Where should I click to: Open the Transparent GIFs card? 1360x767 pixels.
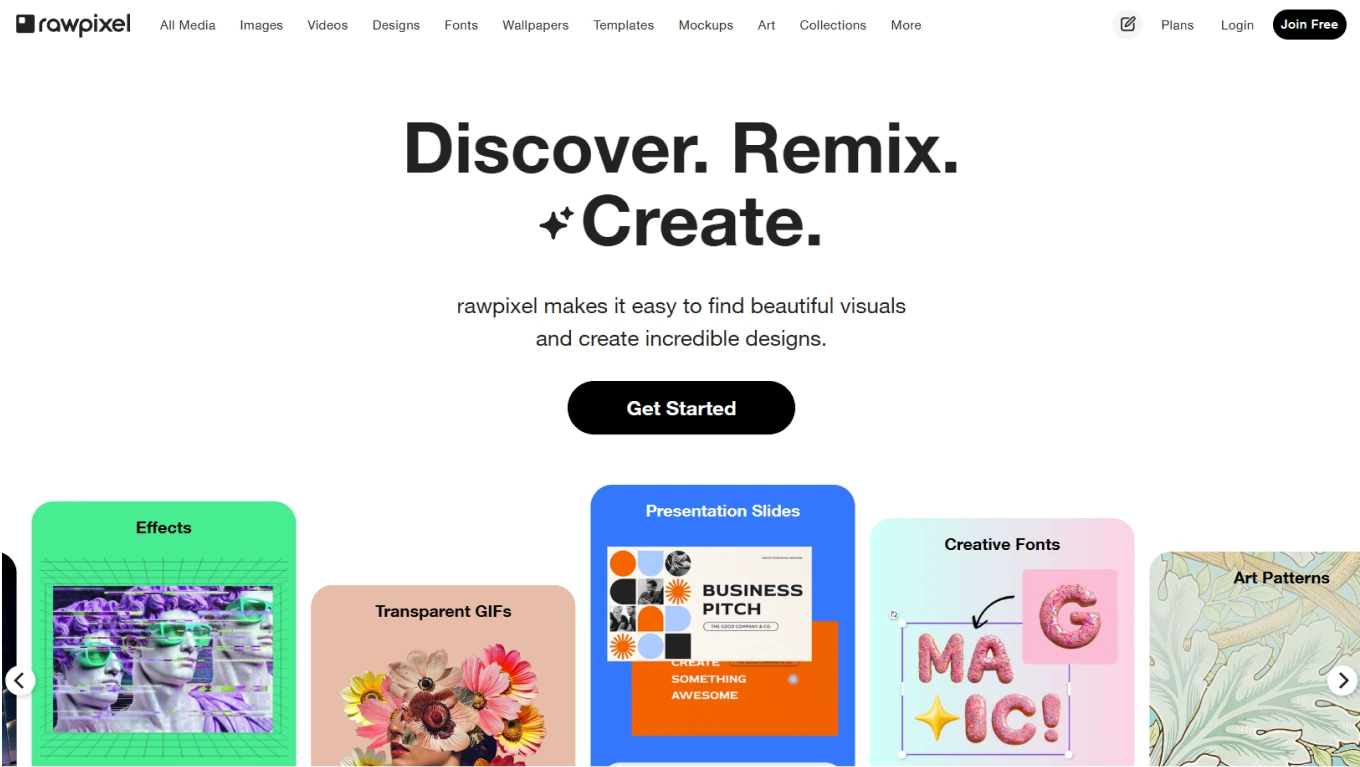pos(443,676)
